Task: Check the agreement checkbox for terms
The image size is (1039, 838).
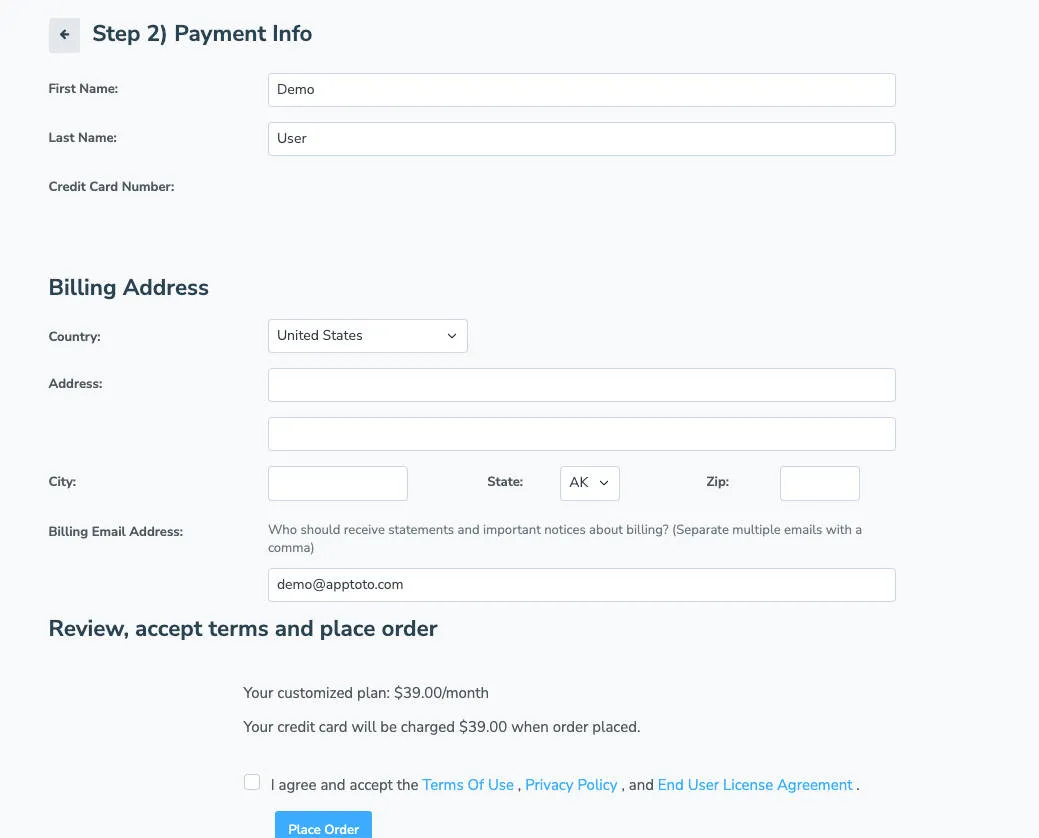Action: [x=251, y=781]
